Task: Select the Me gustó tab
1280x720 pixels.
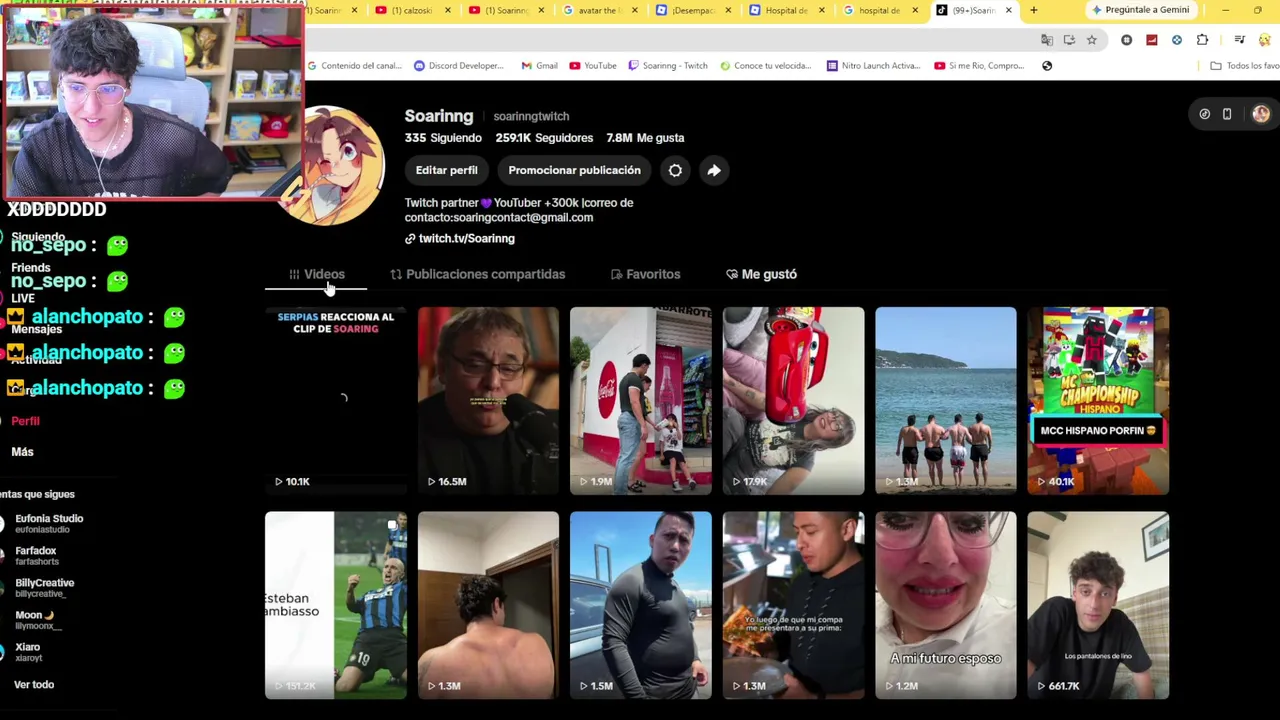Action: pyautogui.click(x=761, y=274)
